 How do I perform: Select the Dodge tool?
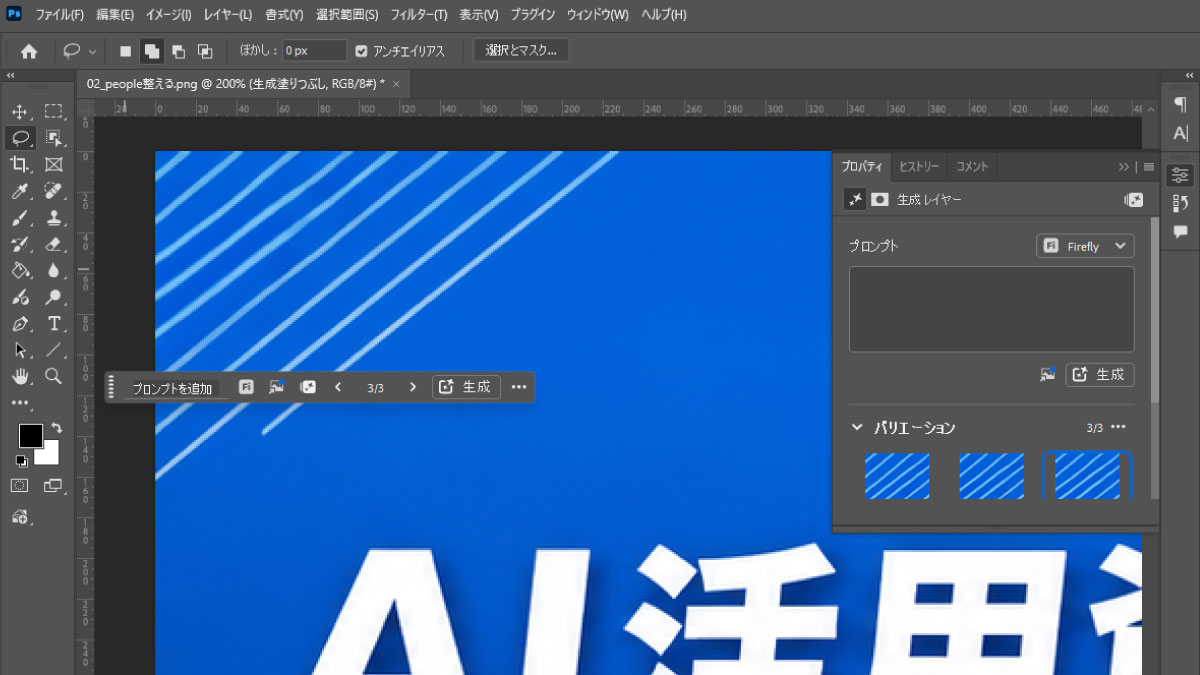[x=53, y=297]
